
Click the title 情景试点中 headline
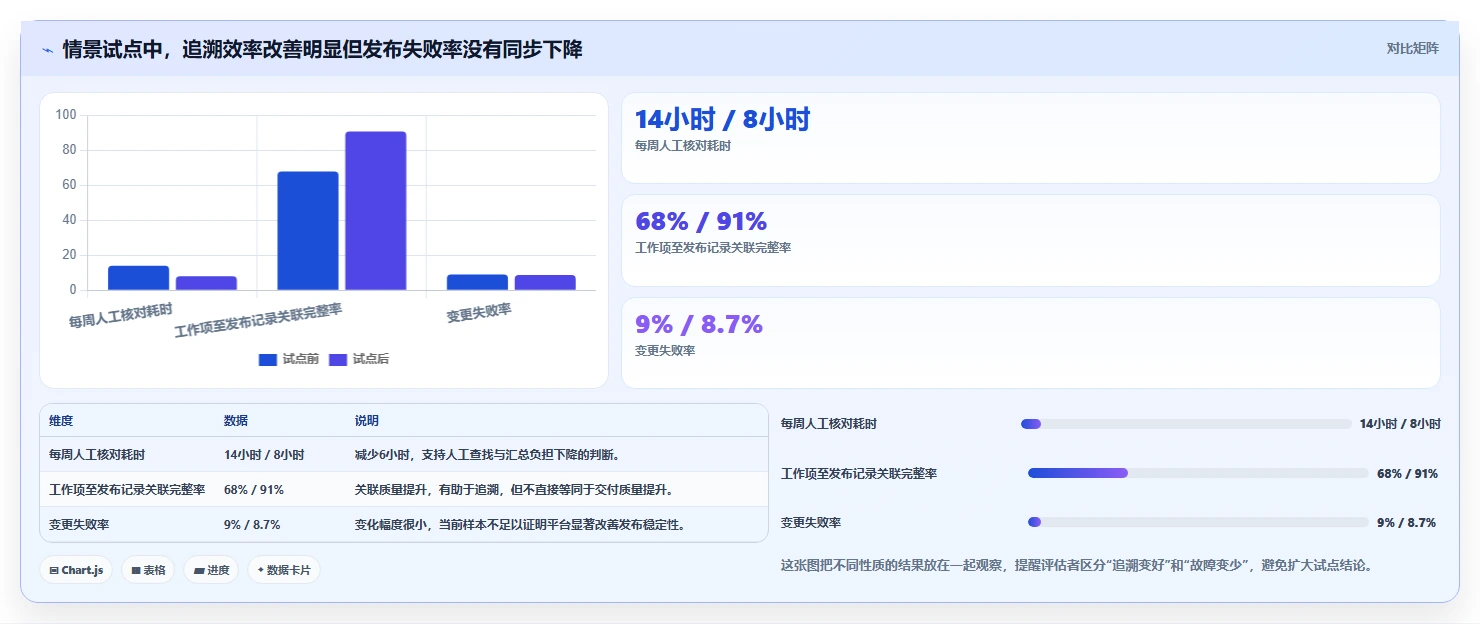322,49
